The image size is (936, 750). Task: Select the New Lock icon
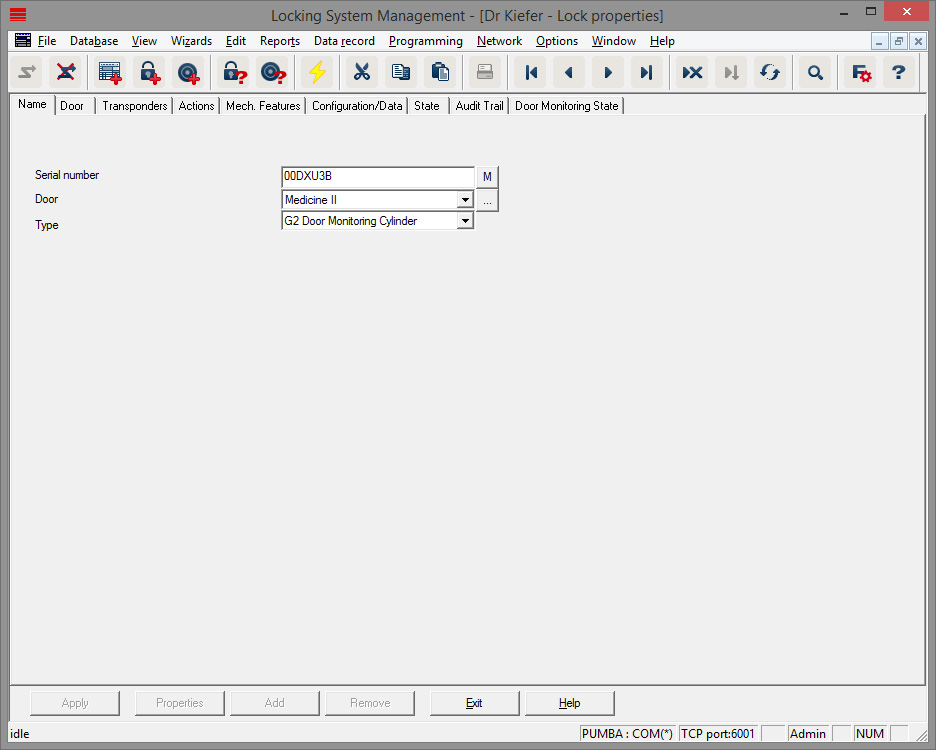(x=150, y=72)
